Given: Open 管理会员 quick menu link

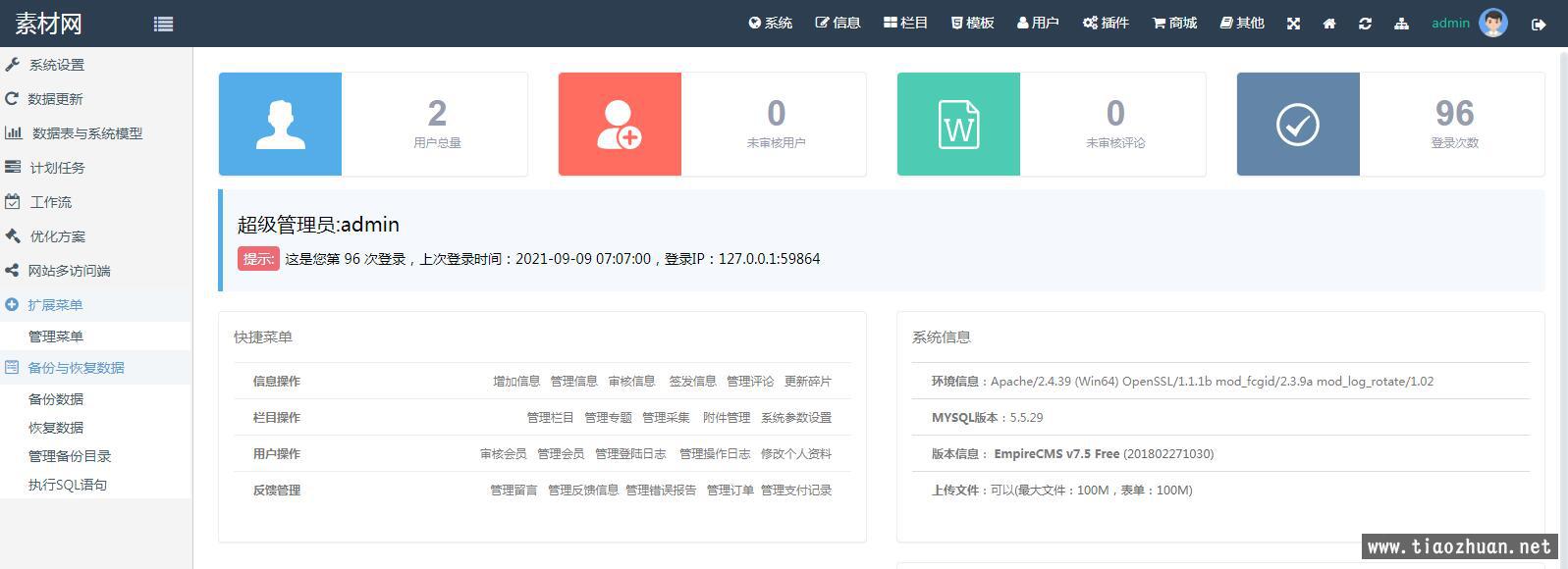Looking at the screenshot, I should coord(561,454).
